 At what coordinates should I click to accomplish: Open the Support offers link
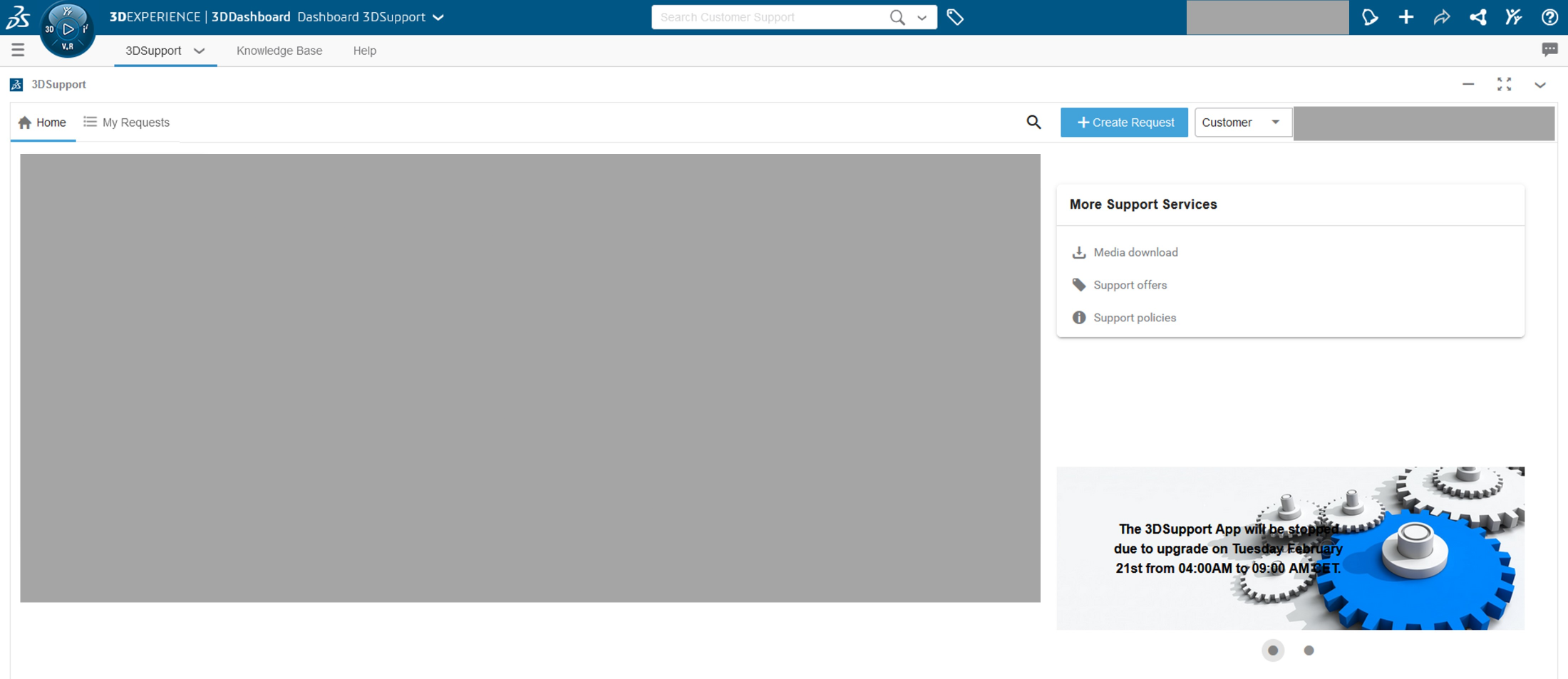coord(1130,285)
